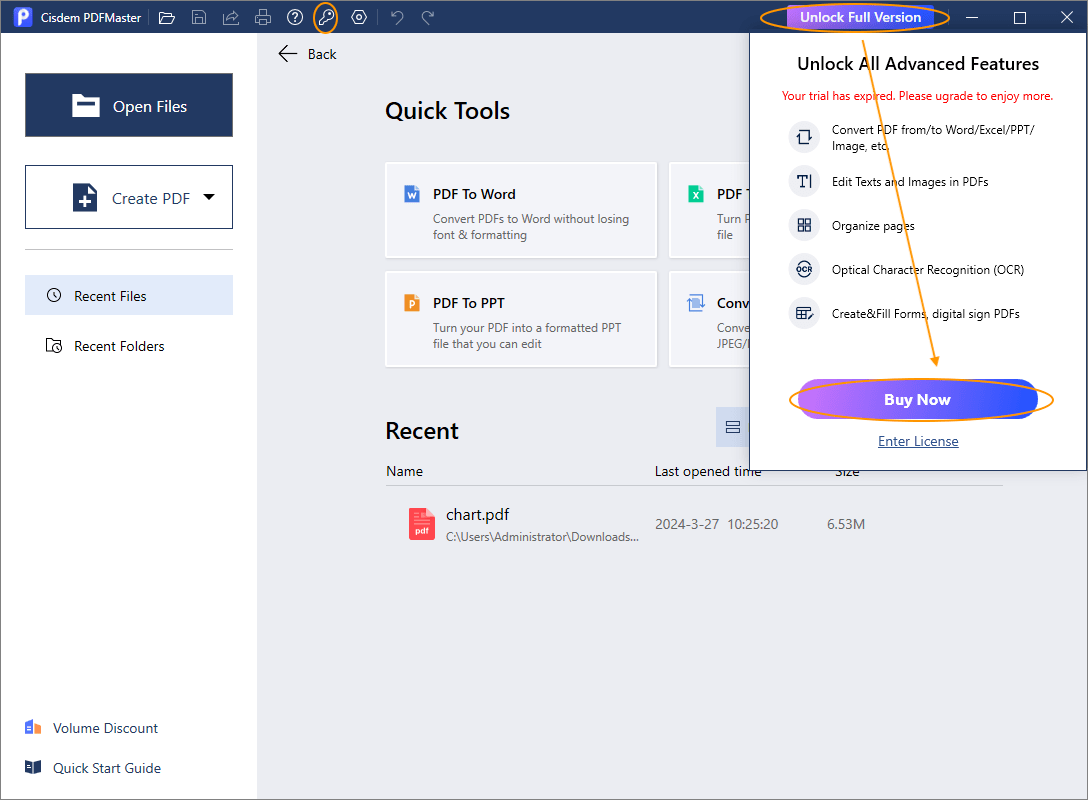Viewport: 1088px width, 800px height.
Task: Select Recent Files in the sidebar
Action: (x=129, y=296)
